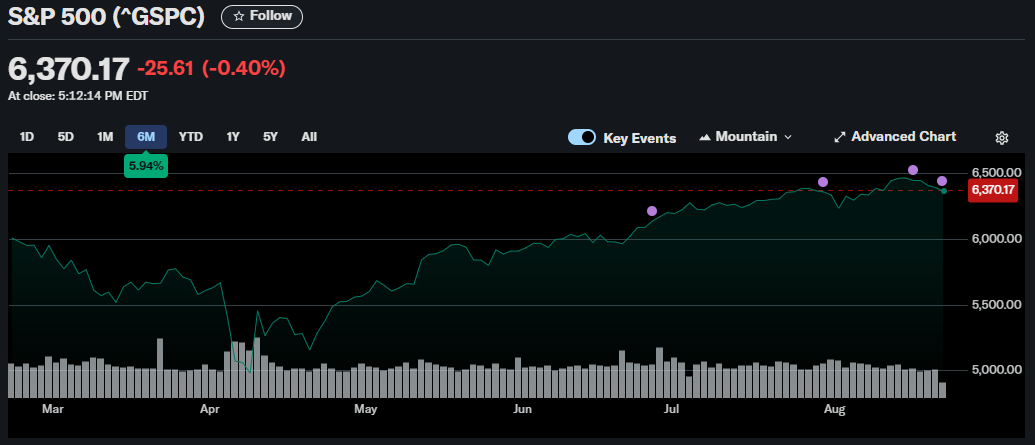Select the 5Y time range
Screen dimensions: 1035x445
point(271,137)
